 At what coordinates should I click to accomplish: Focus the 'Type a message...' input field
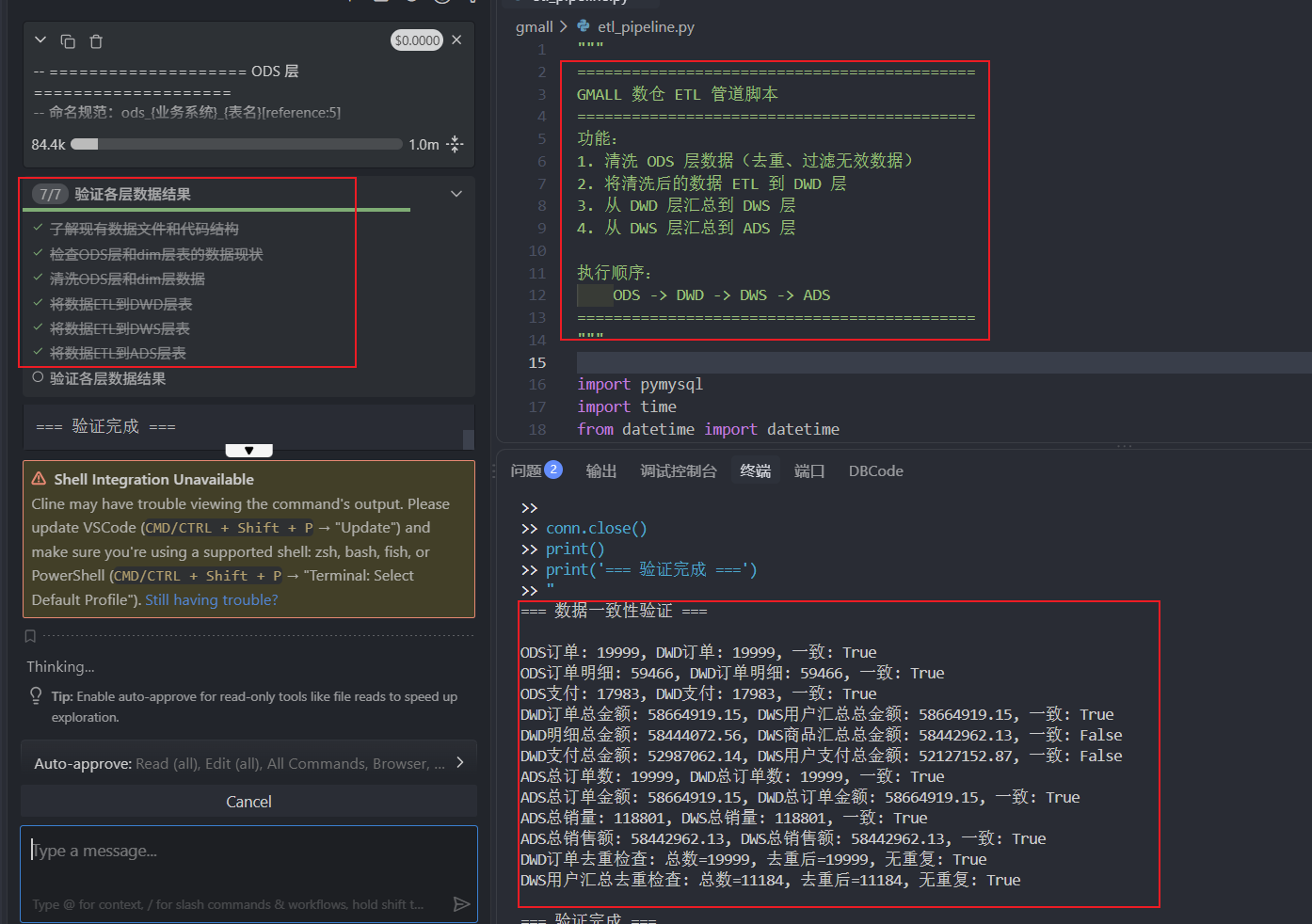[248, 851]
